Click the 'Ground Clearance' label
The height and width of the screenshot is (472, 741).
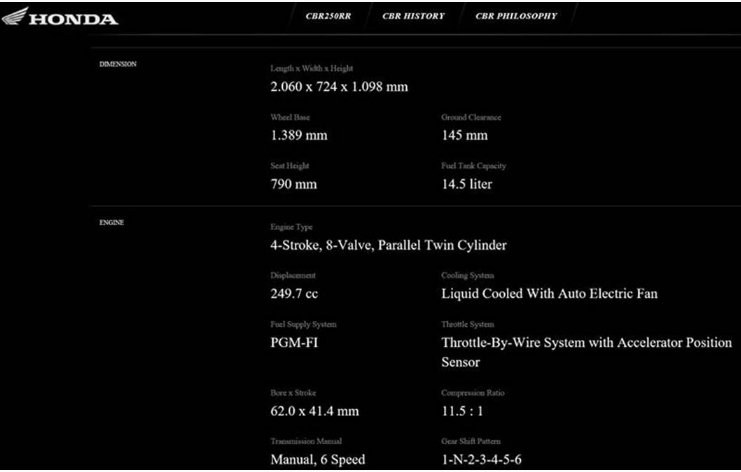click(x=471, y=117)
